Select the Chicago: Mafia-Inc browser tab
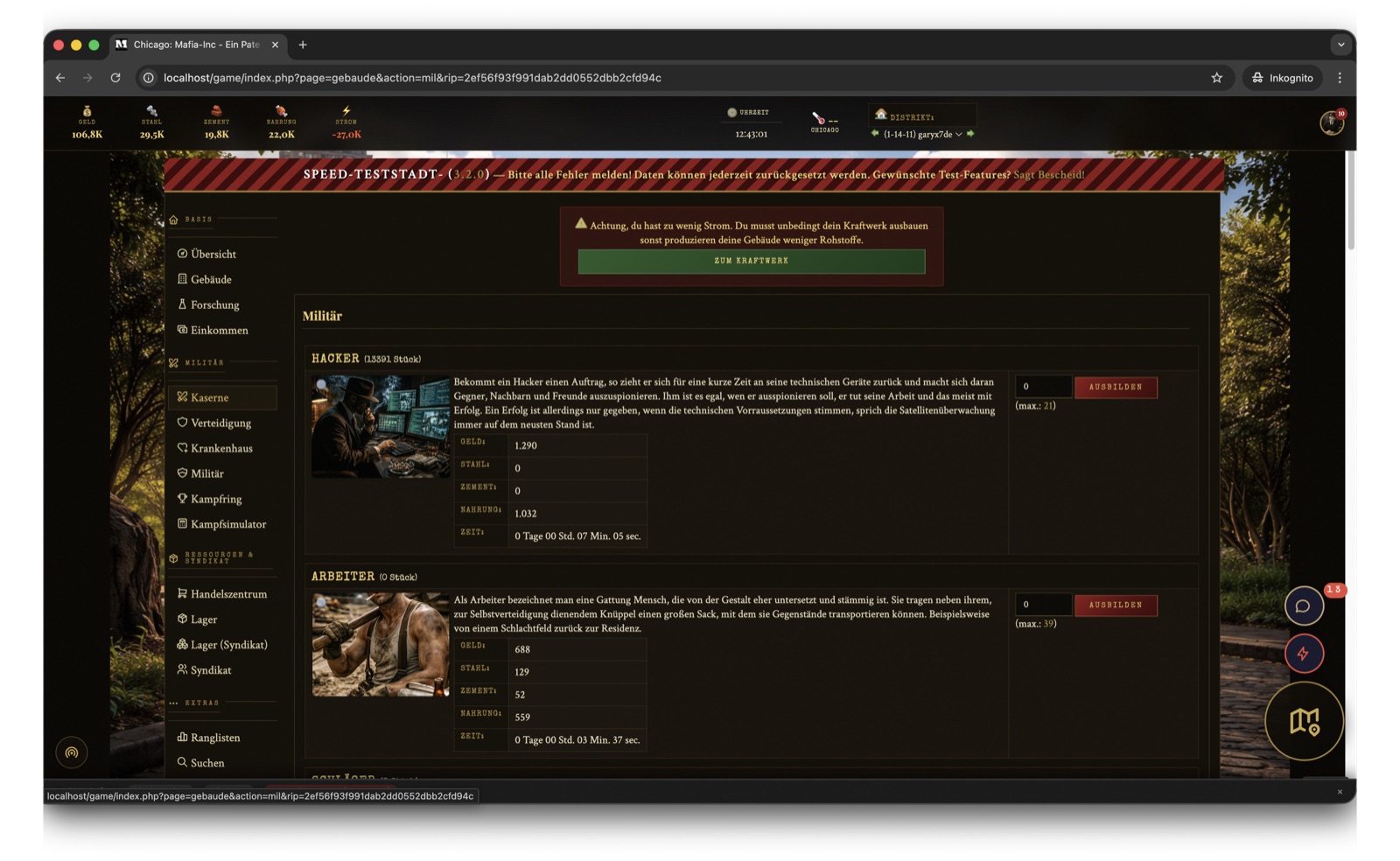 [197, 45]
